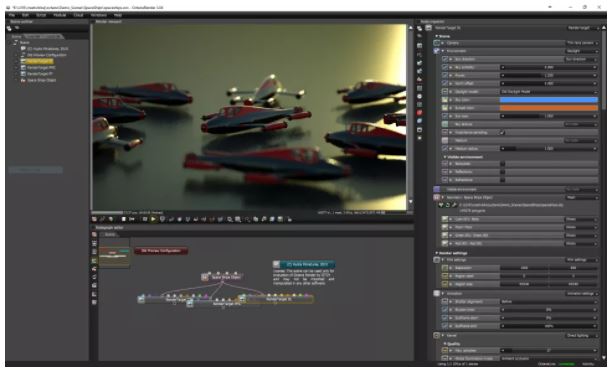The height and width of the screenshot is (370, 613).
Task: Click the Resolution height field
Action: [574, 268]
